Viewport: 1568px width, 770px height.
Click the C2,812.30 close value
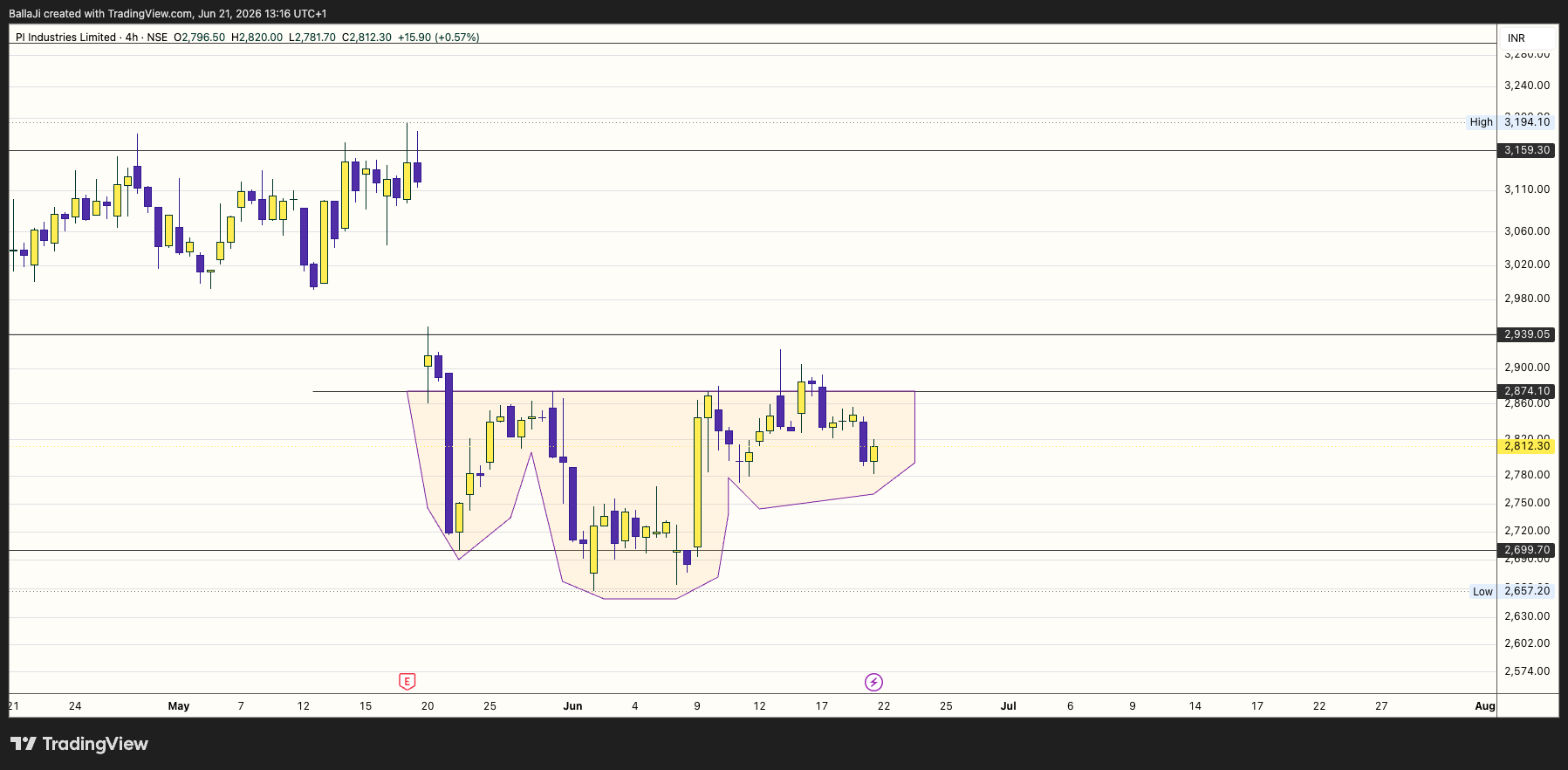pos(366,38)
